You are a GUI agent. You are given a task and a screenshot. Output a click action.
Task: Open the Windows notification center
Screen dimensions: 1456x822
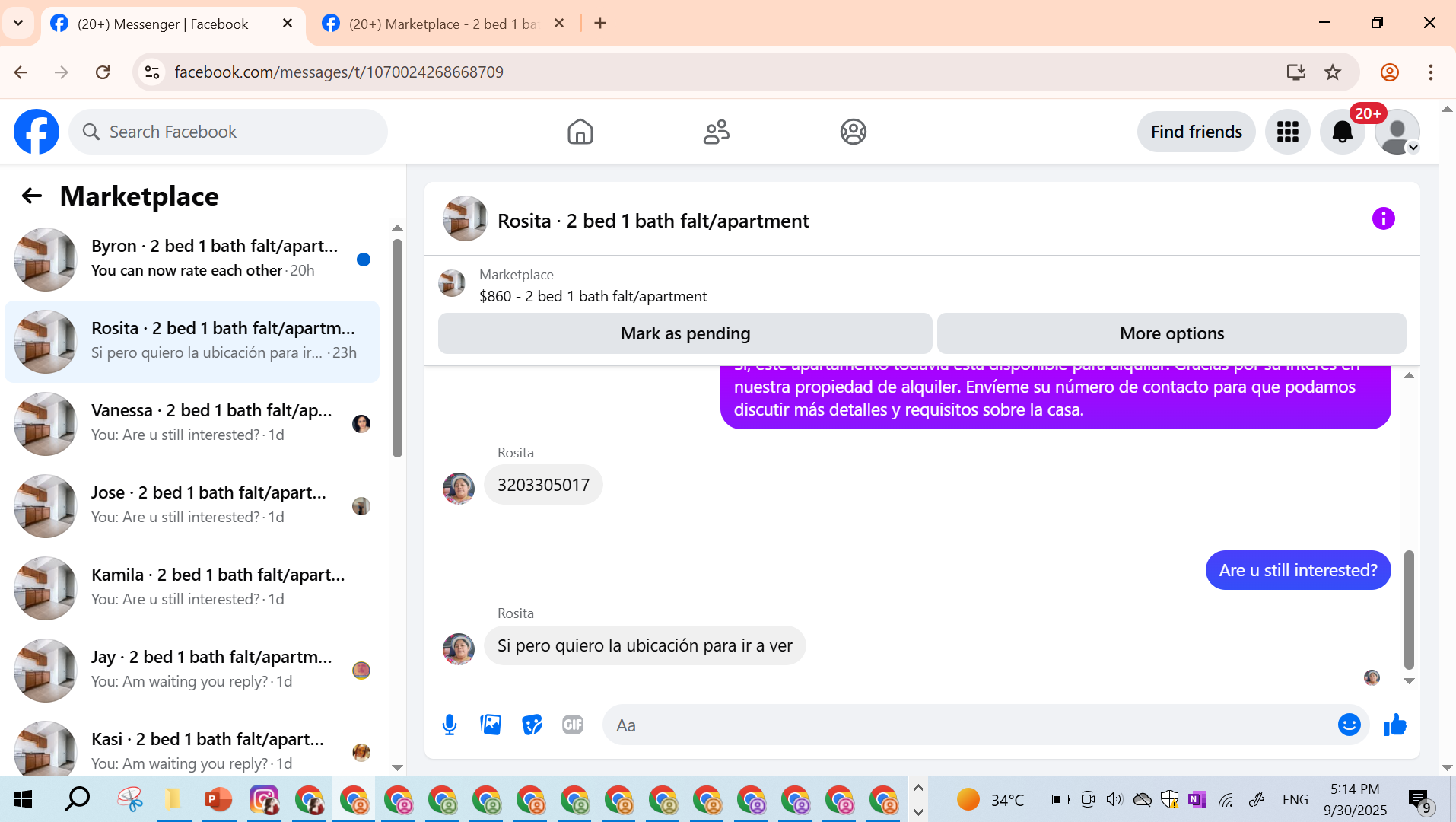[1420, 800]
